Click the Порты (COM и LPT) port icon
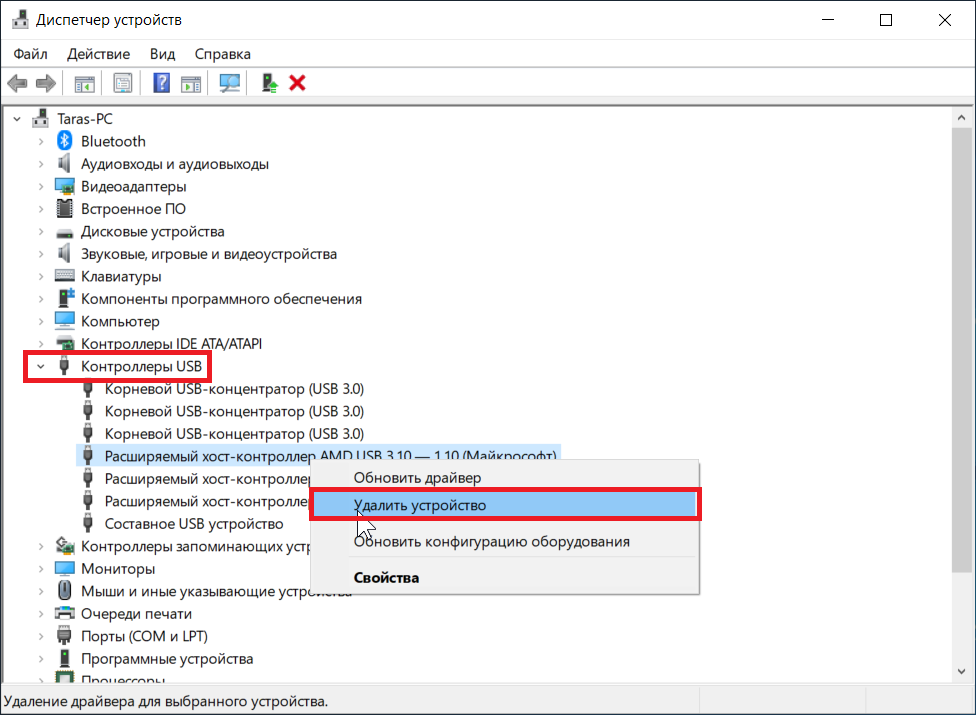 64,635
